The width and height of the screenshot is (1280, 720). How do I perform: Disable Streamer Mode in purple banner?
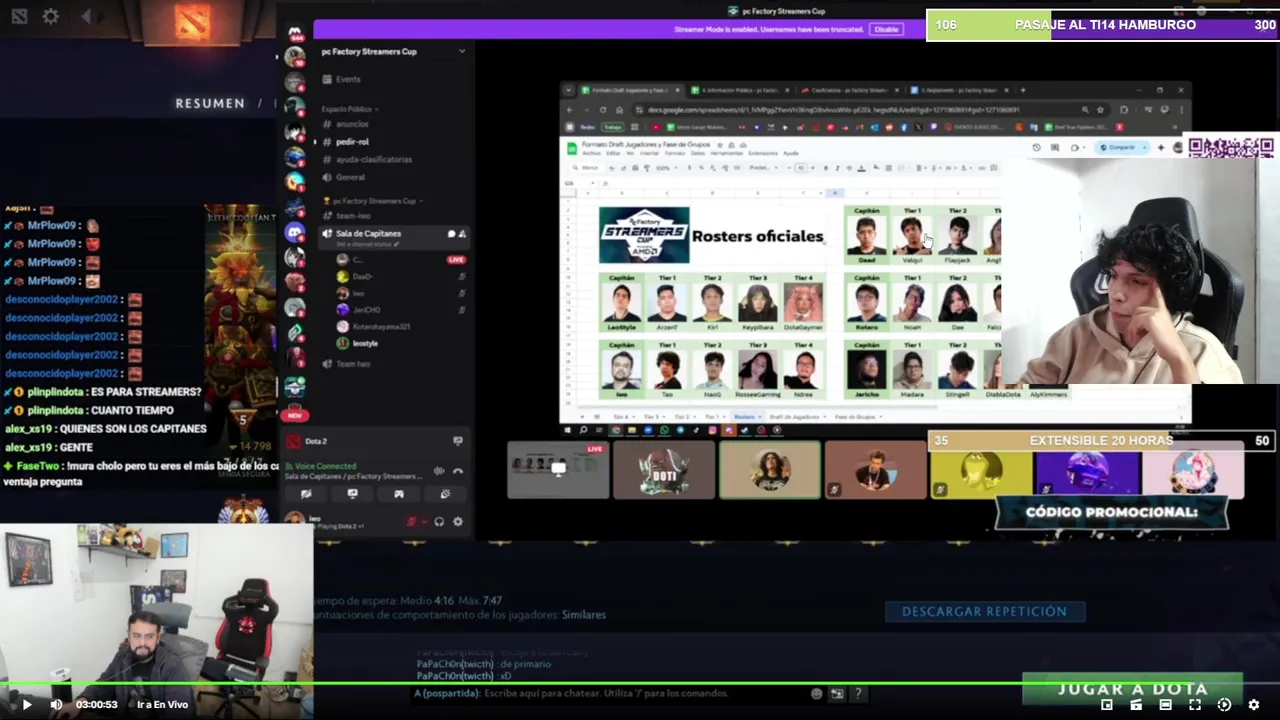(x=886, y=29)
